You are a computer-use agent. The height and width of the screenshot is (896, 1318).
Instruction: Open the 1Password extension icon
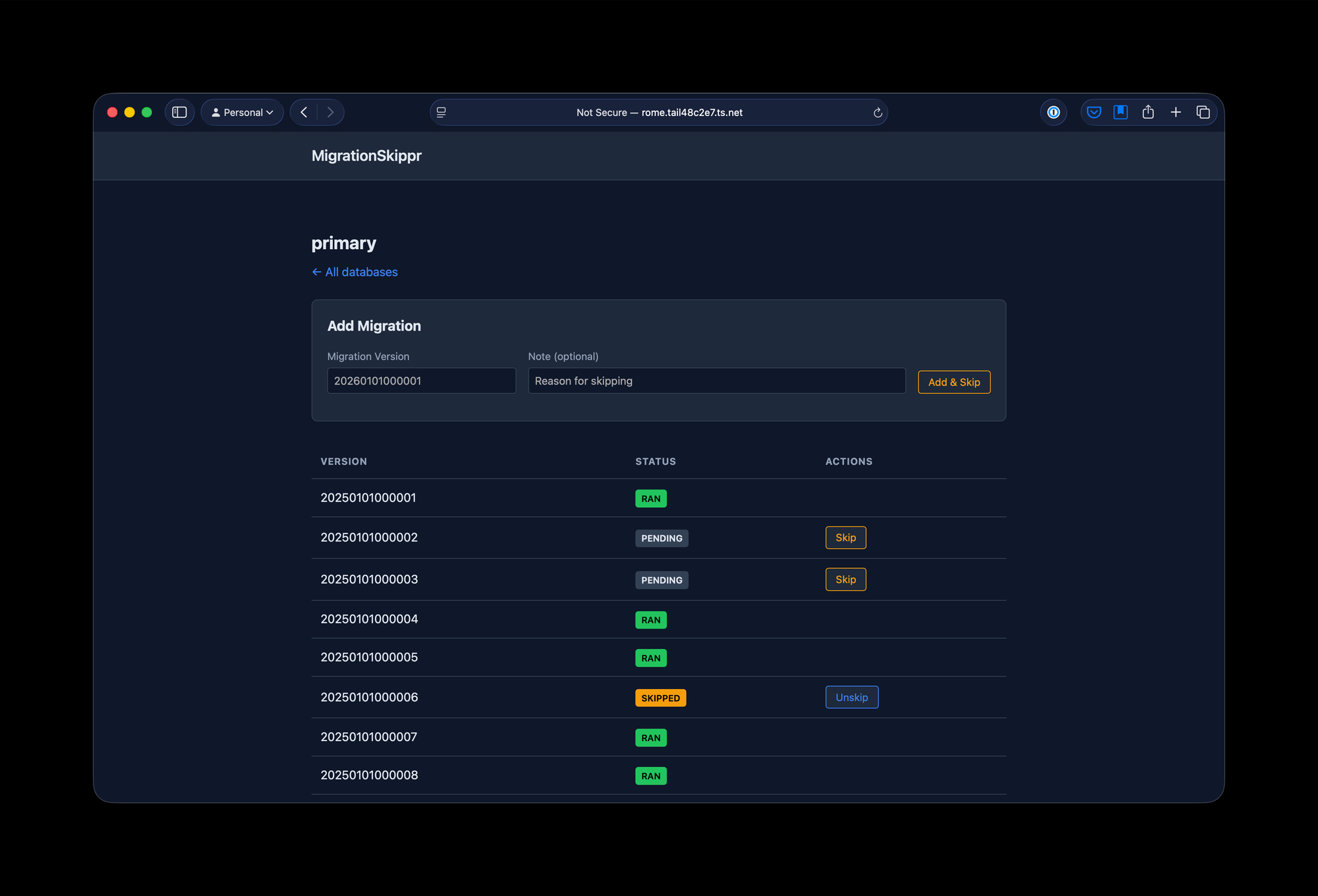pyautogui.click(x=1053, y=113)
